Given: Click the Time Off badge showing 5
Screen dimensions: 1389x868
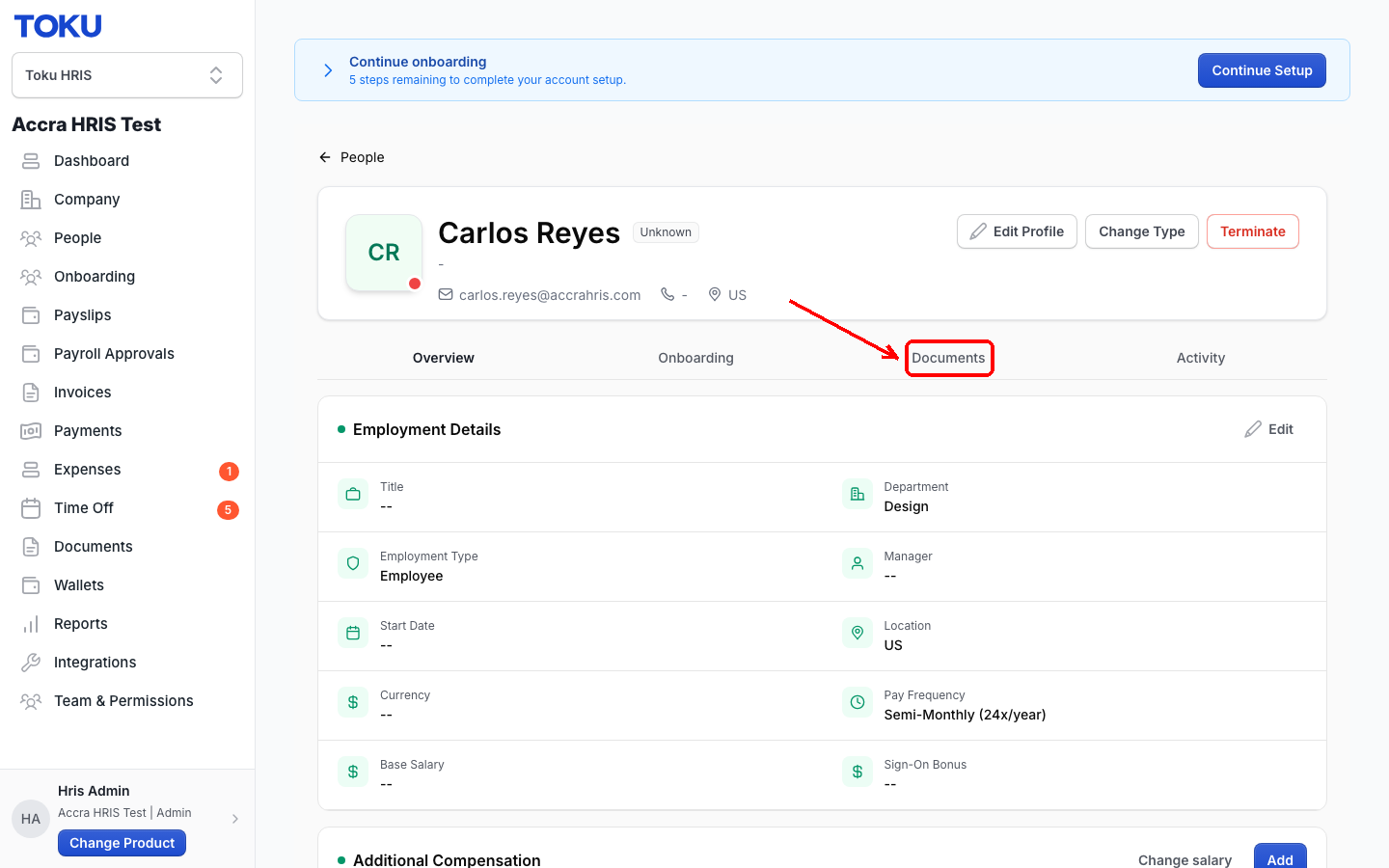Looking at the screenshot, I should (x=228, y=509).
